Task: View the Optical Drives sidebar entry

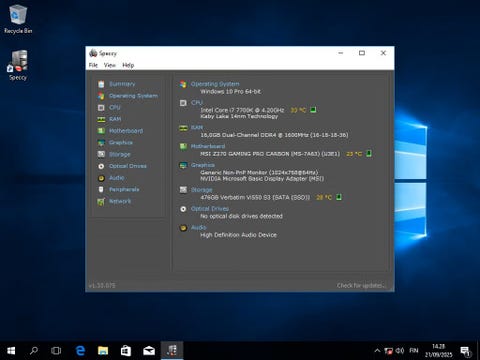Action: click(128, 166)
